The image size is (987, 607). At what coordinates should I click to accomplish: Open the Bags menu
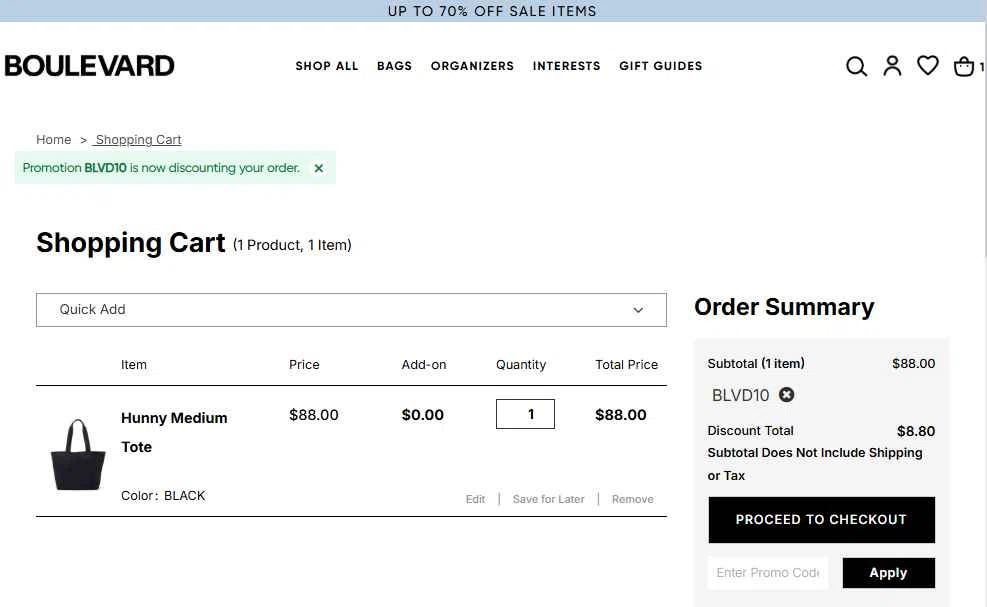(394, 66)
